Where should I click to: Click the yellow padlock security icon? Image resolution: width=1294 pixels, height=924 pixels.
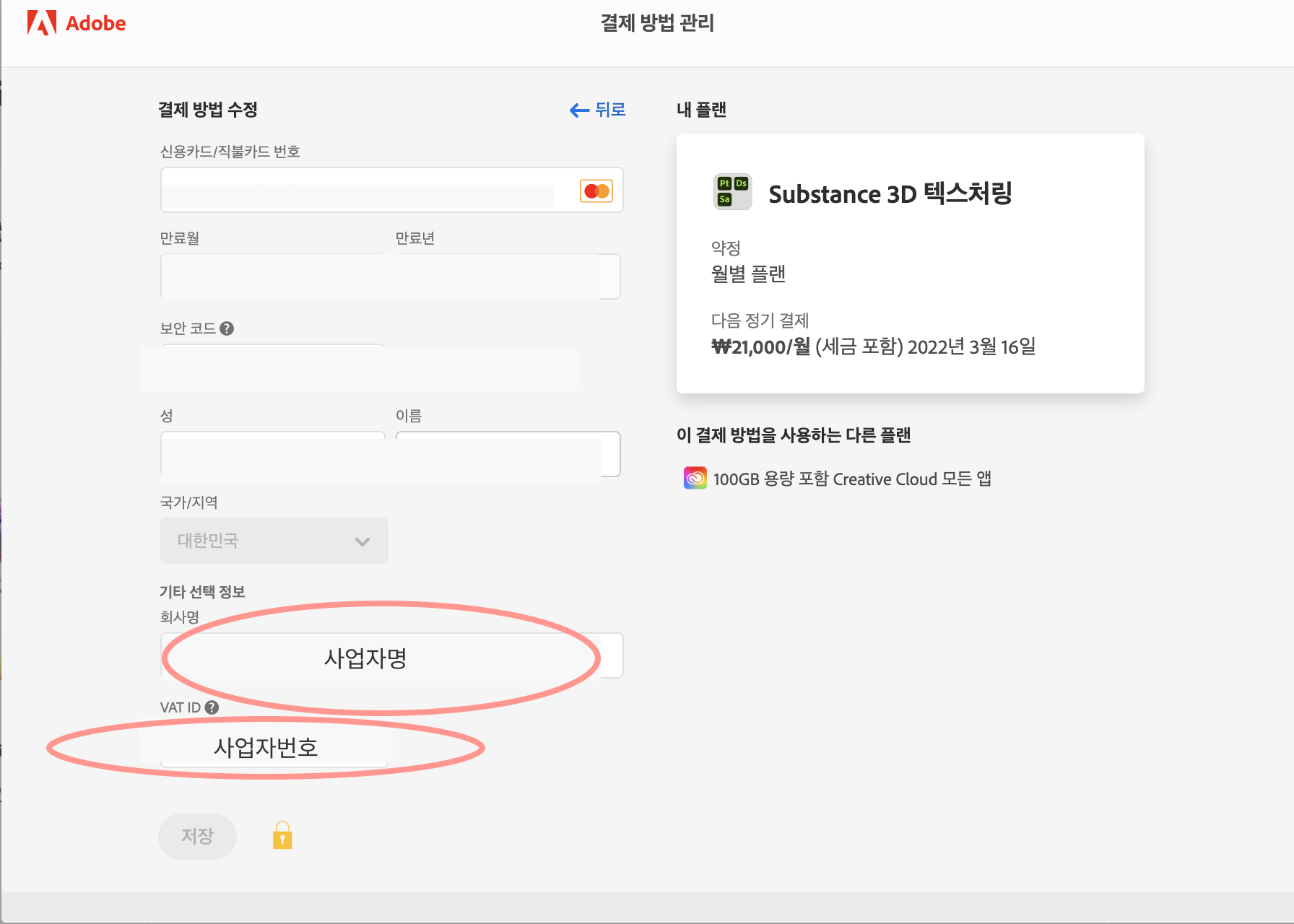coord(282,835)
